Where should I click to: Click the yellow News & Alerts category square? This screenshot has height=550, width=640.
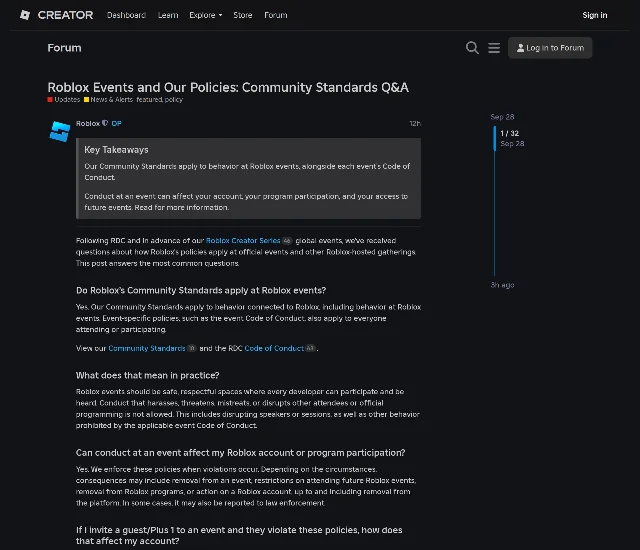pyautogui.click(x=87, y=100)
